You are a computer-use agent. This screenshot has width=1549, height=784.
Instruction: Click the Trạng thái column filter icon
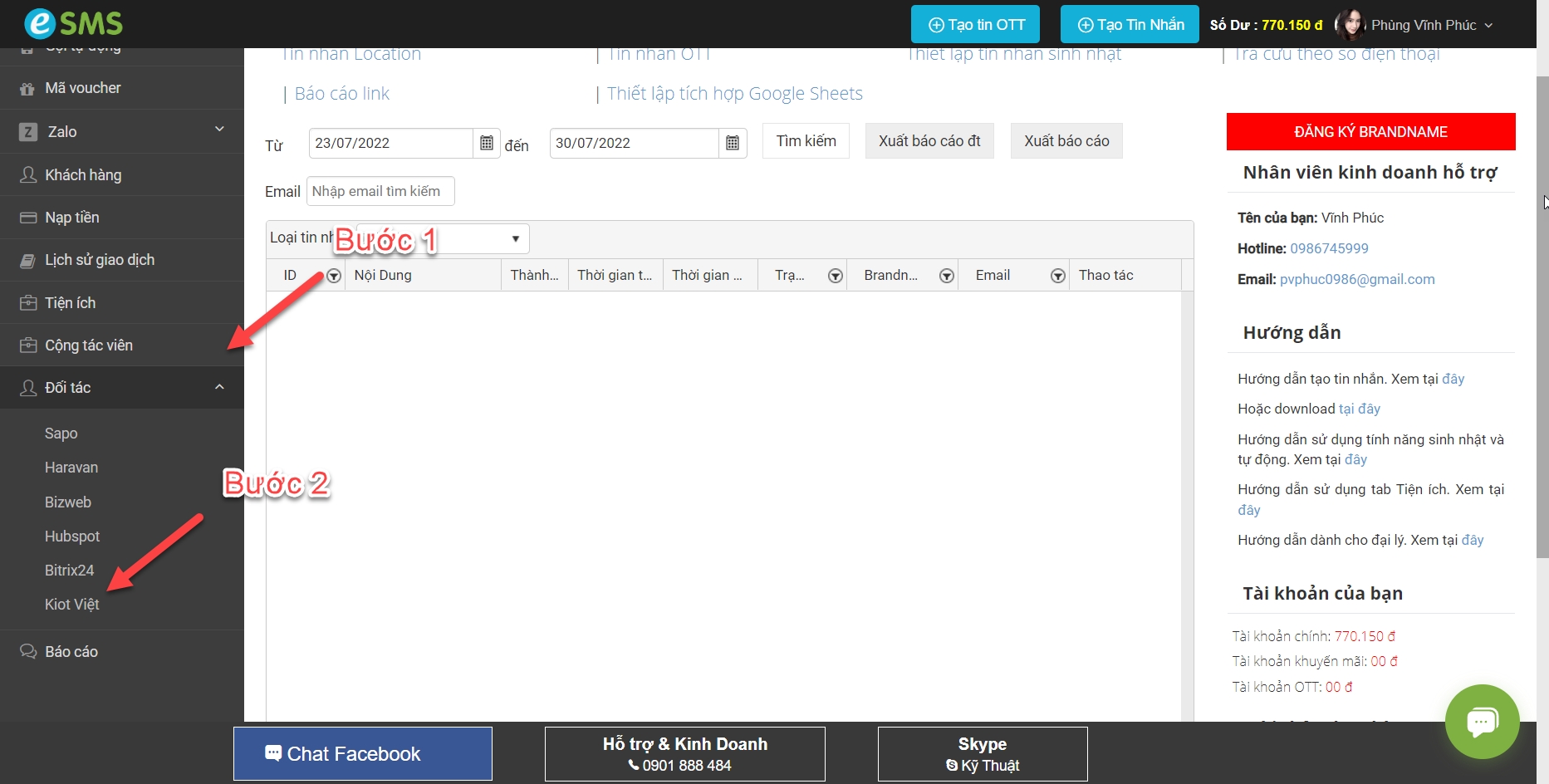pyautogui.click(x=836, y=276)
